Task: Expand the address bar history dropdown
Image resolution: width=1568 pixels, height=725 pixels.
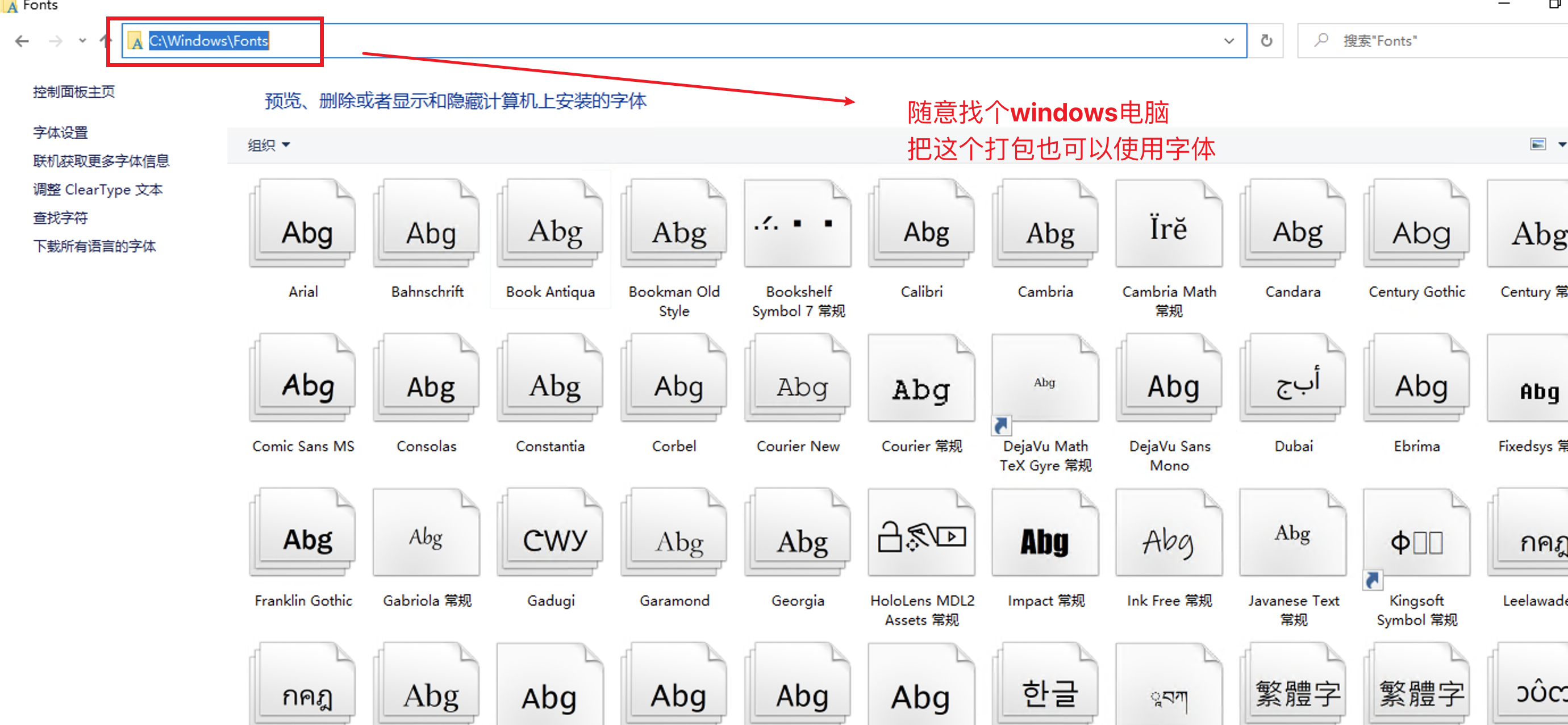Action: coord(1228,41)
